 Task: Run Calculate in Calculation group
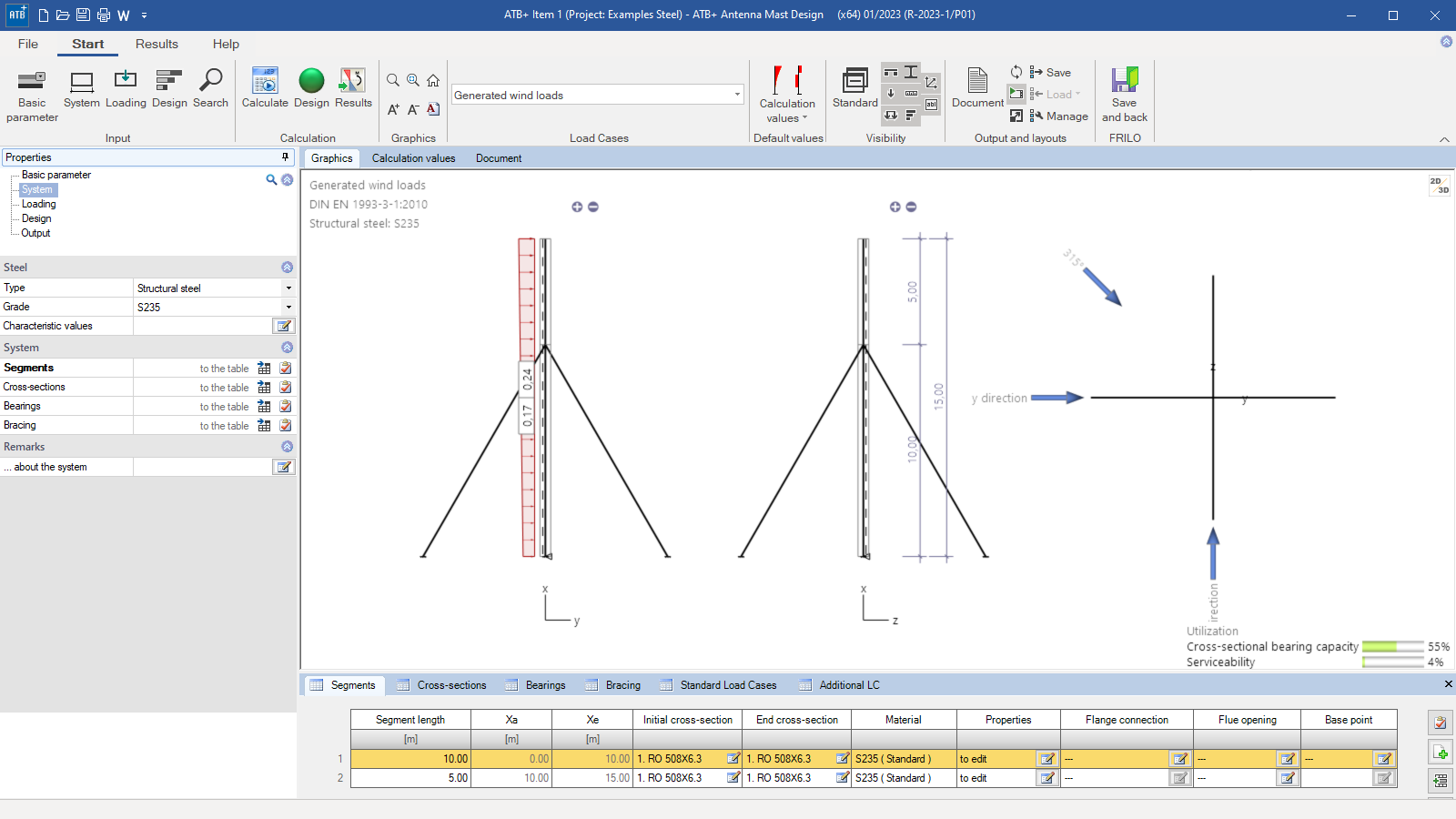pyautogui.click(x=265, y=89)
